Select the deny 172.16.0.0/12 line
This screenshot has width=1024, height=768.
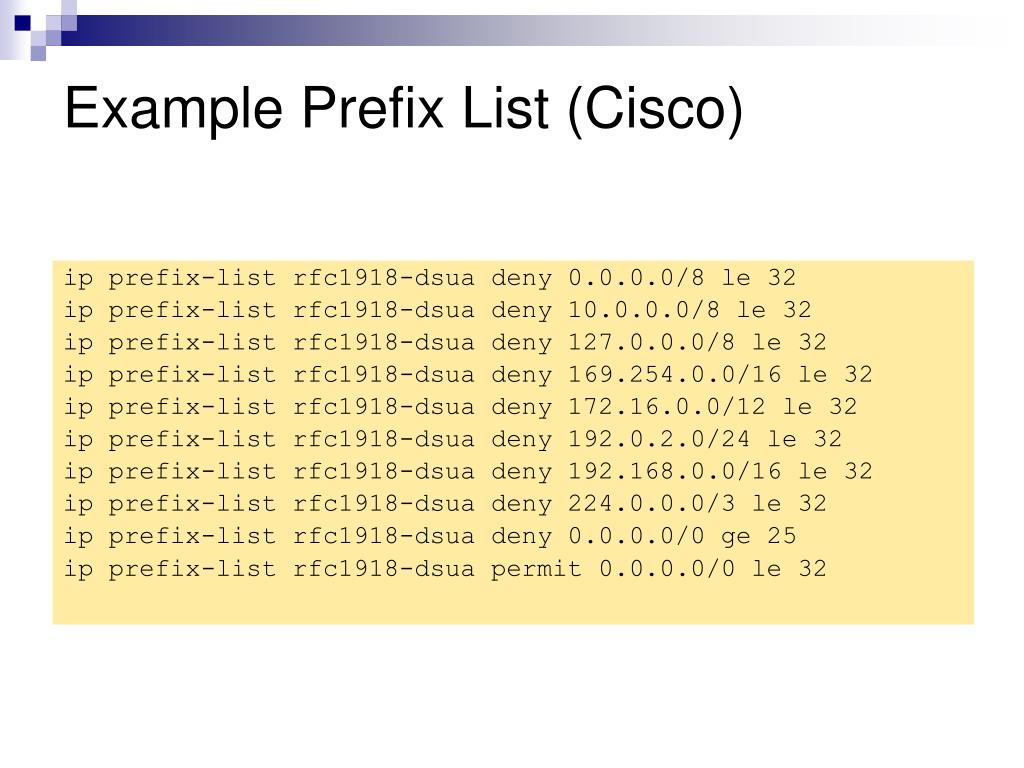pyautogui.click(x=460, y=408)
